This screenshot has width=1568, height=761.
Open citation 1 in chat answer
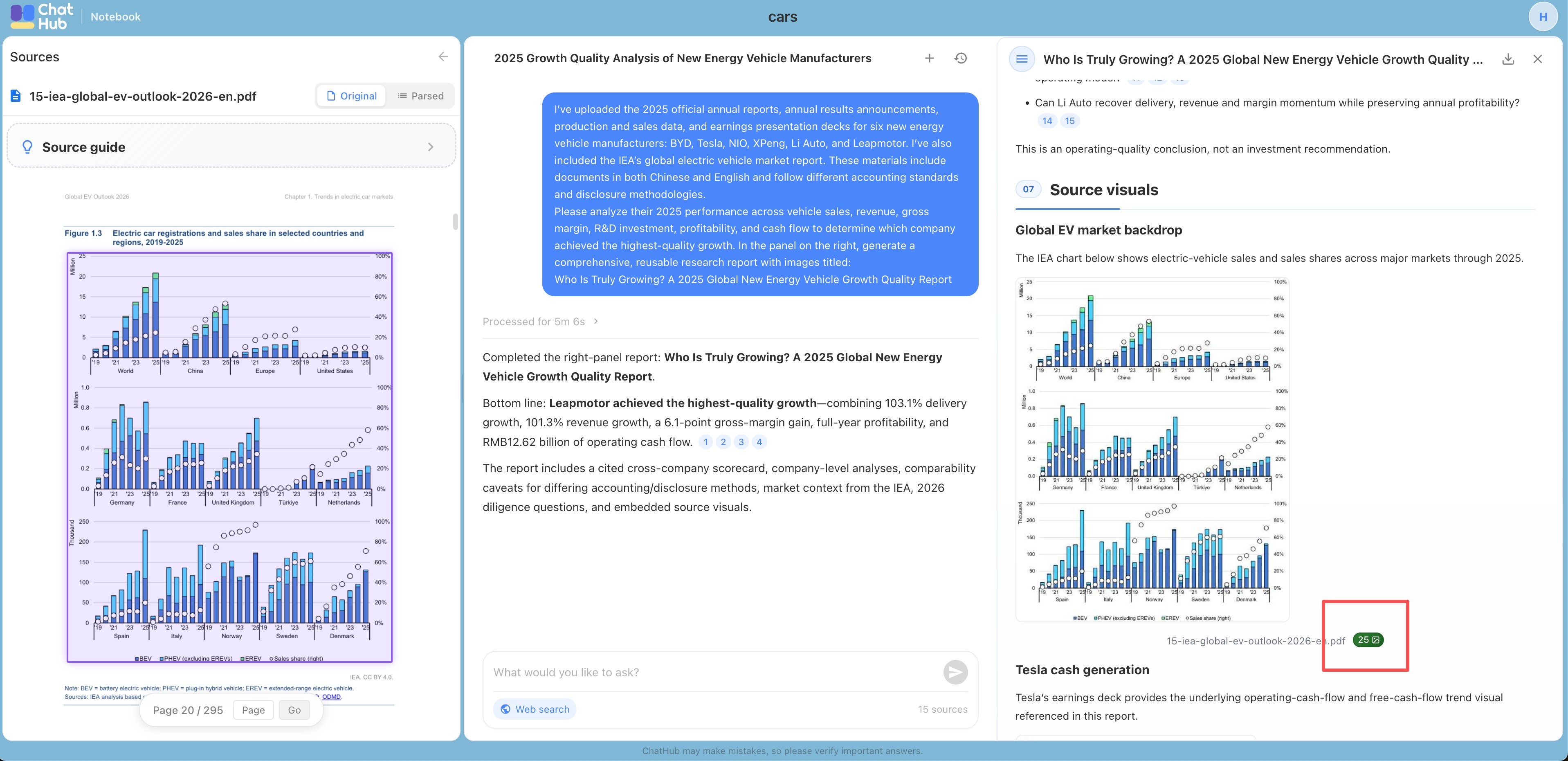pyautogui.click(x=705, y=442)
